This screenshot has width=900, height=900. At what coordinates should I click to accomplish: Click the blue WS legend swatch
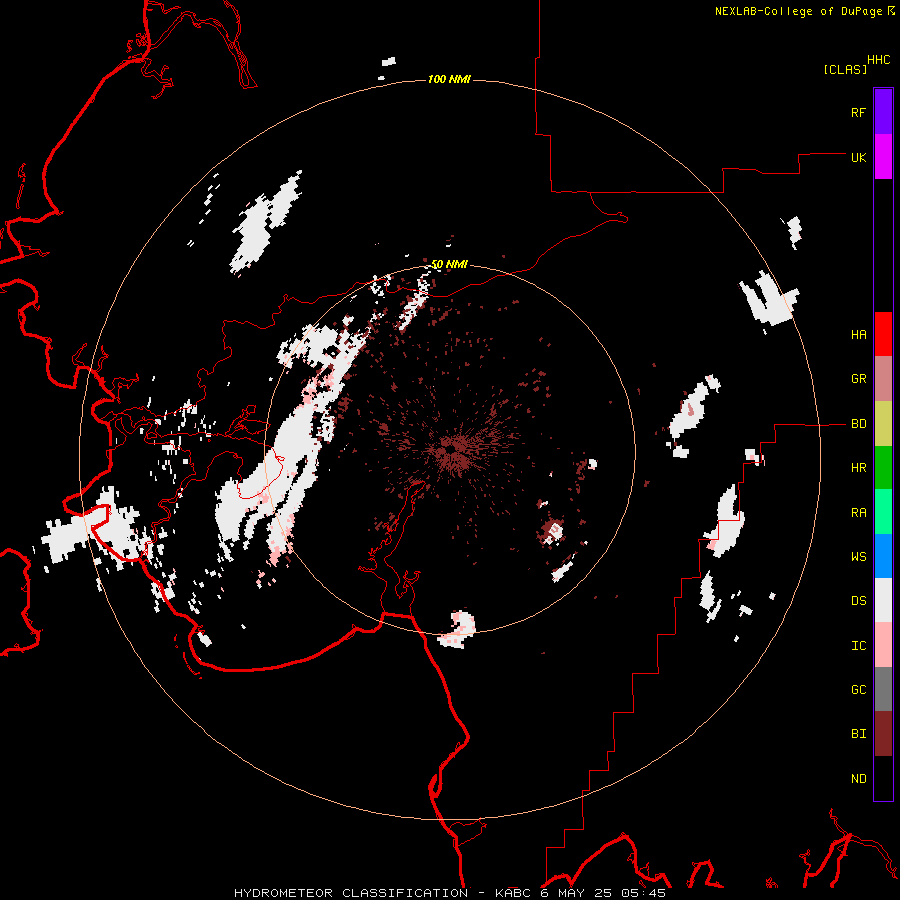point(883,556)
